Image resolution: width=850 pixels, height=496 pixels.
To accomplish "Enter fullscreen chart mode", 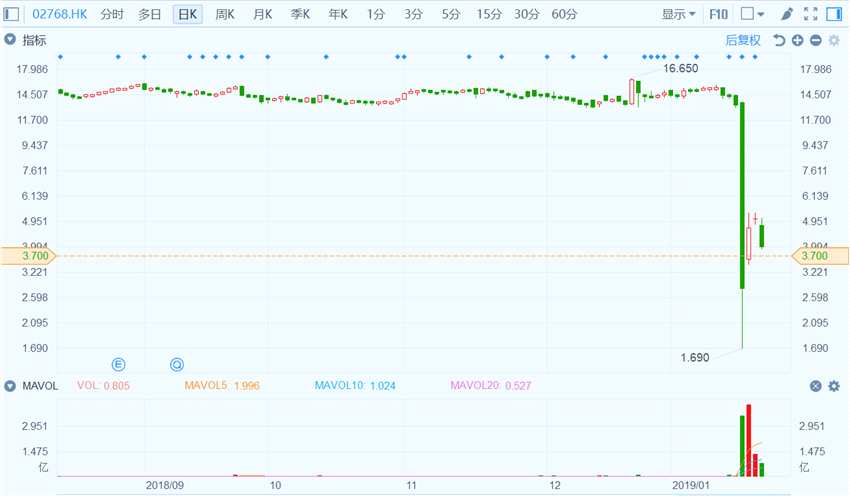I will 810,14.
